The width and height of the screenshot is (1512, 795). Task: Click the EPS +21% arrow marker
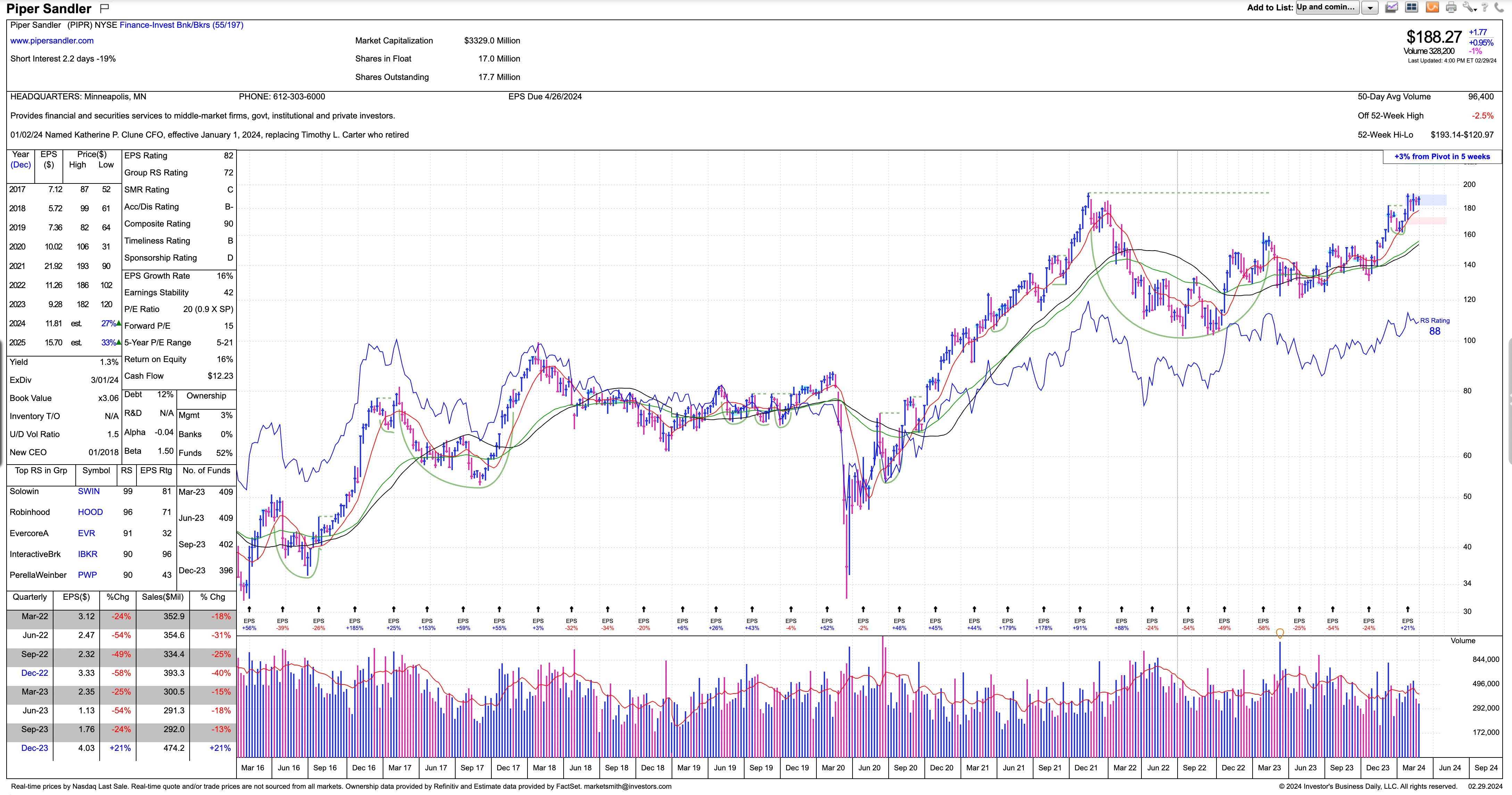click(x=1407, y=609)
